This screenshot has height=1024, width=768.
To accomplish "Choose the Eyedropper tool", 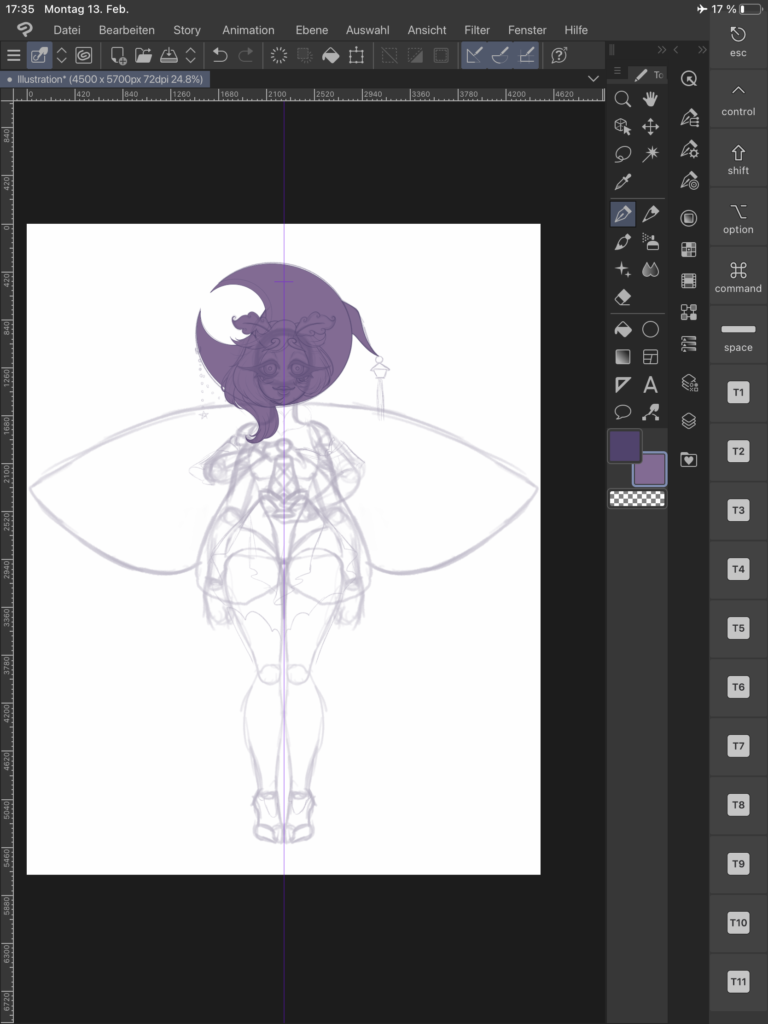I will pos(622,182).
